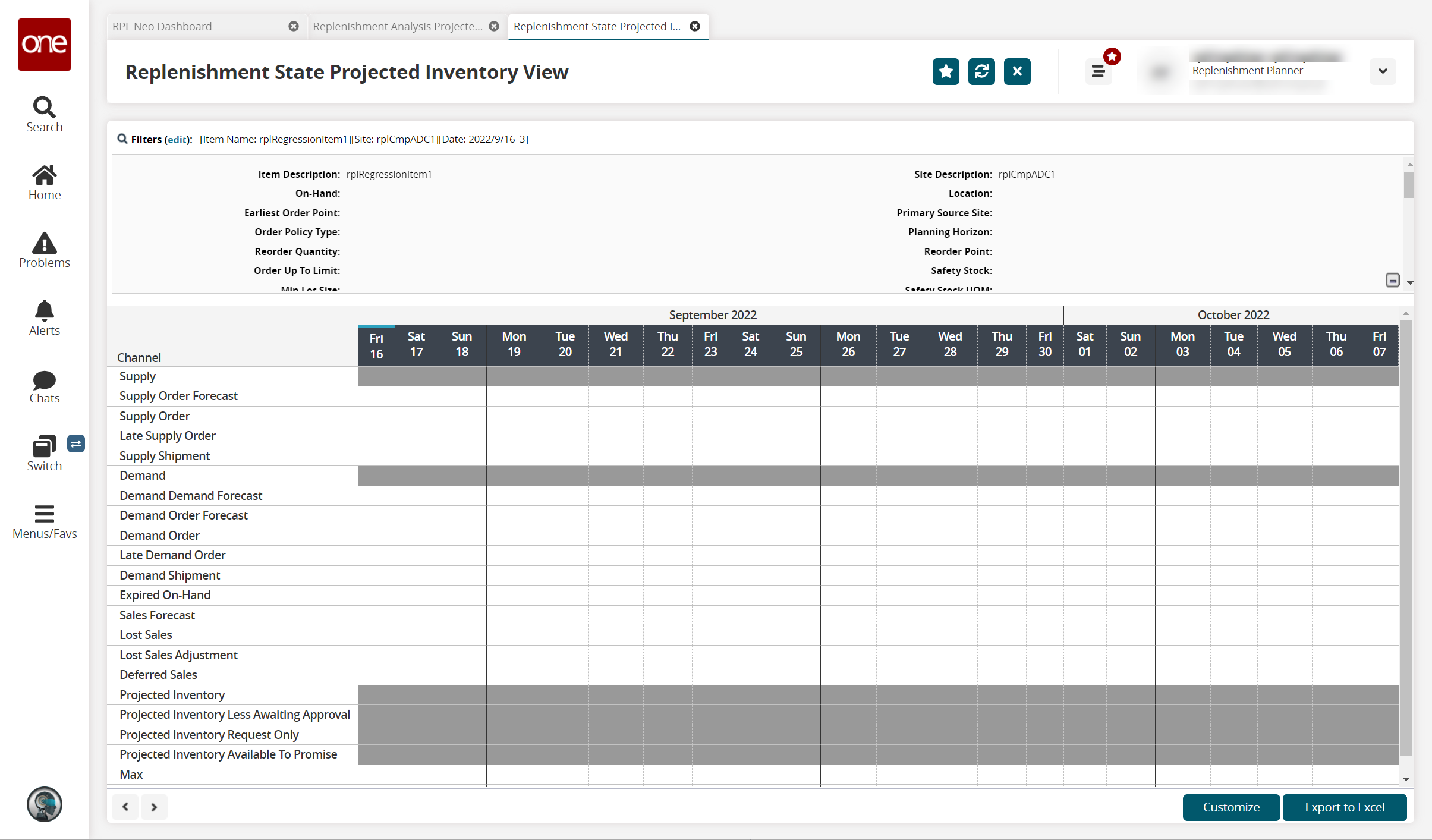The image size is (1432, 840).
Task: Click the filters edit link
Action: click(177, 140)
